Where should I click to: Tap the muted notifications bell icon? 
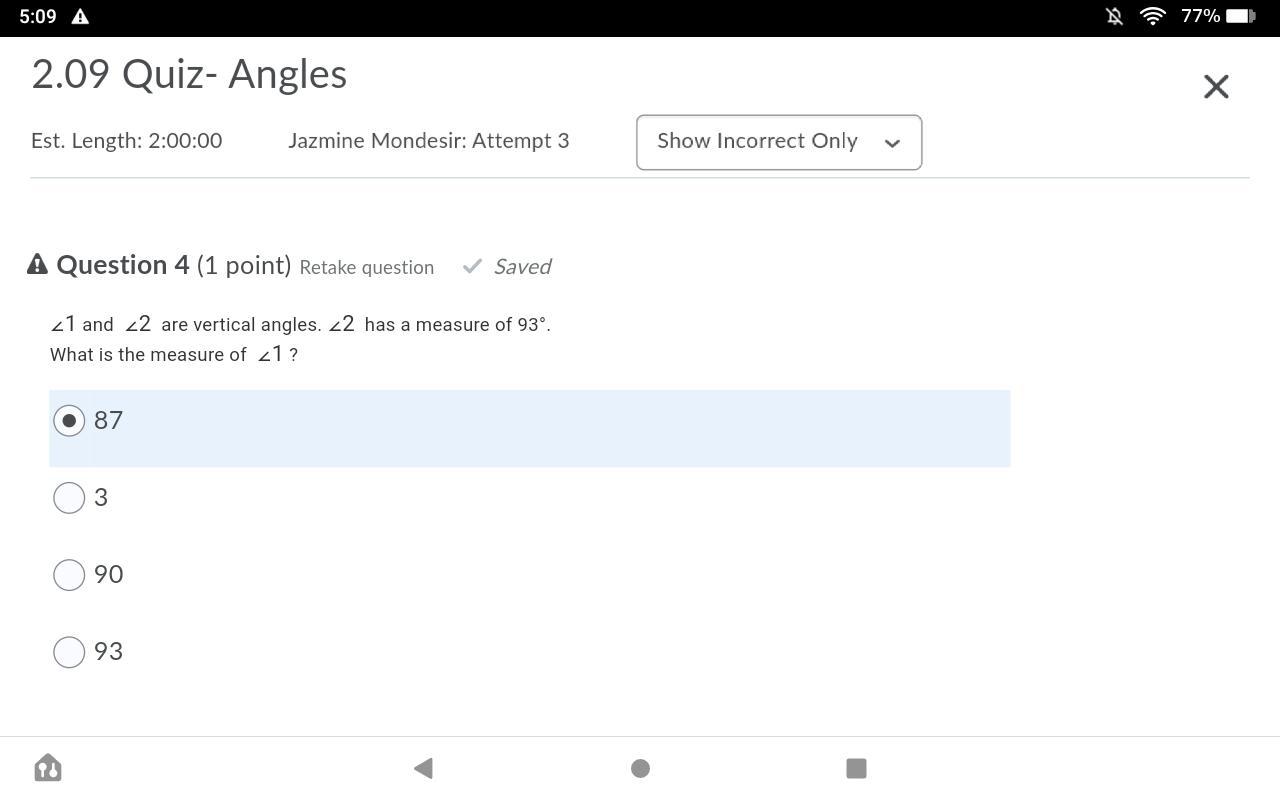[x=1114, y=16]
